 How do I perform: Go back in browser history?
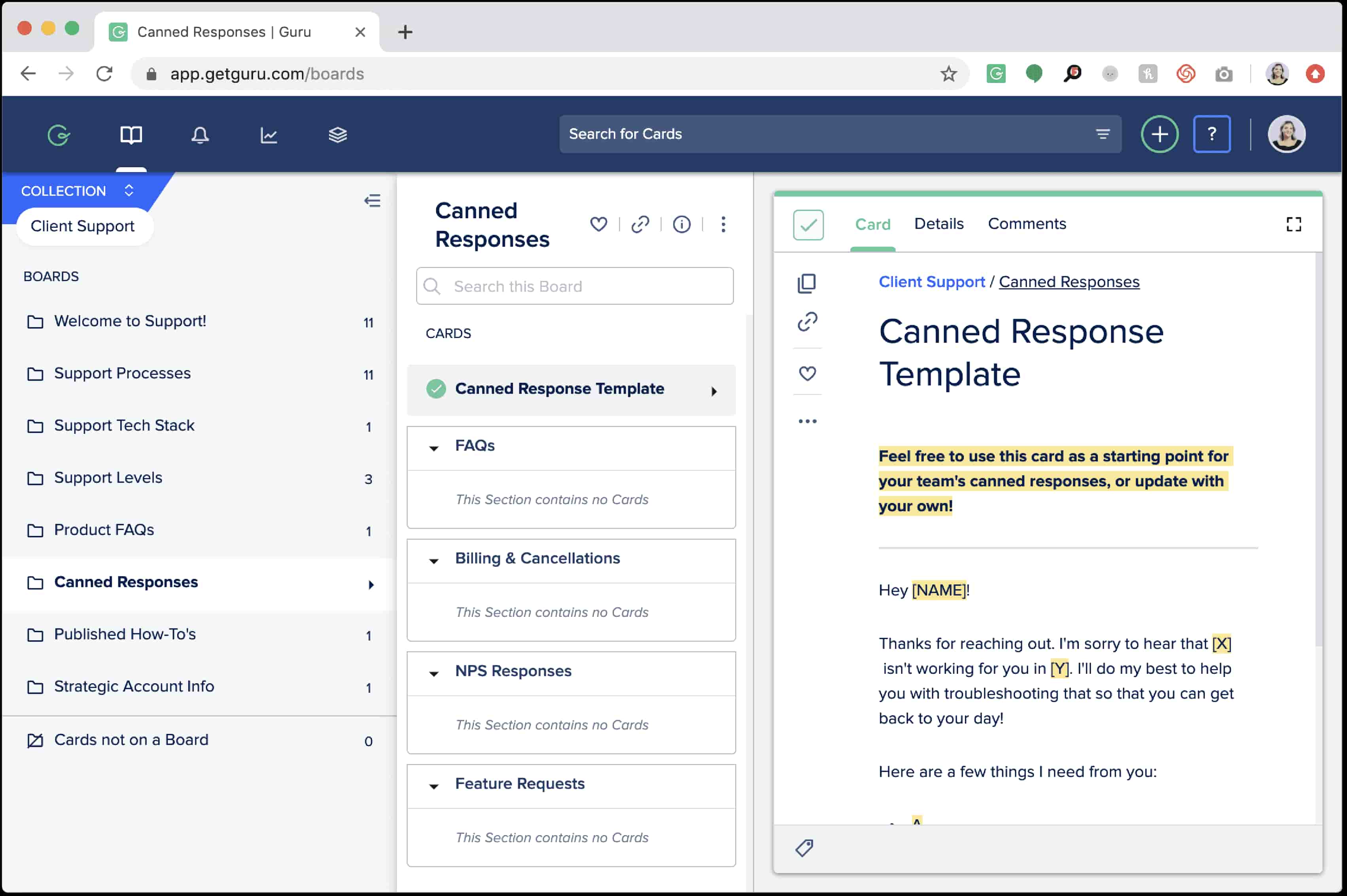(28, 74)
